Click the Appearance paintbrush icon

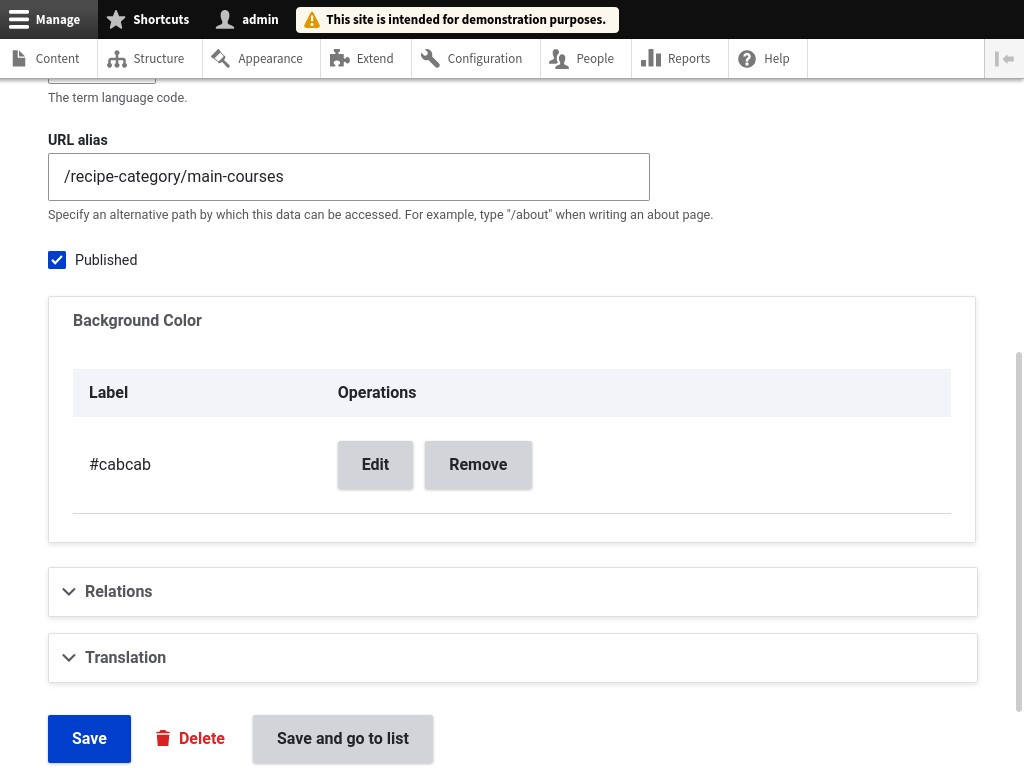point(221,59)
